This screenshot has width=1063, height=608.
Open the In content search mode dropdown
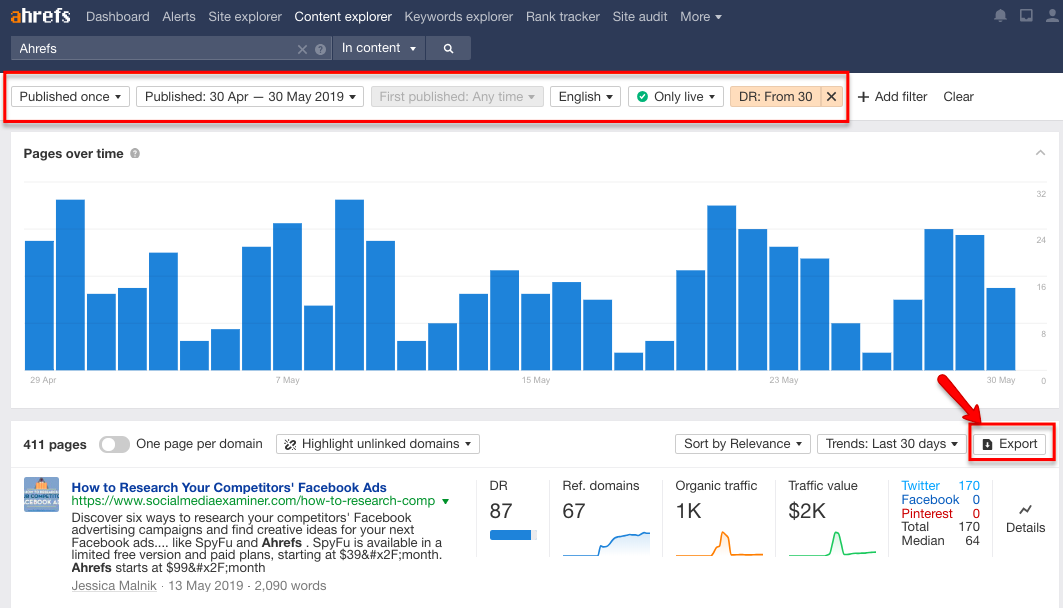click(x=378, y=48)
